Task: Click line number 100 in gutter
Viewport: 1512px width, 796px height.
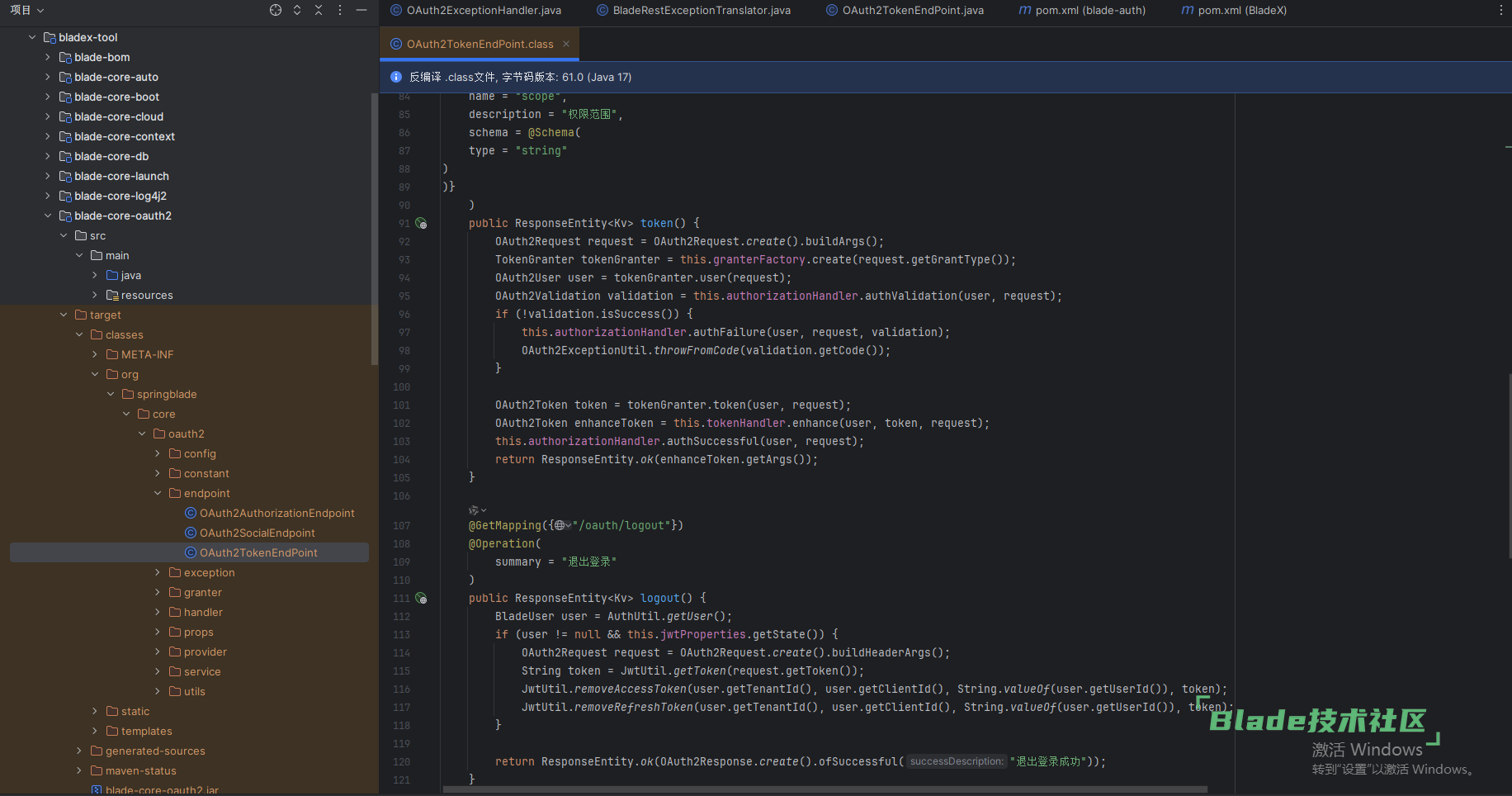Action: coord(401,387)
